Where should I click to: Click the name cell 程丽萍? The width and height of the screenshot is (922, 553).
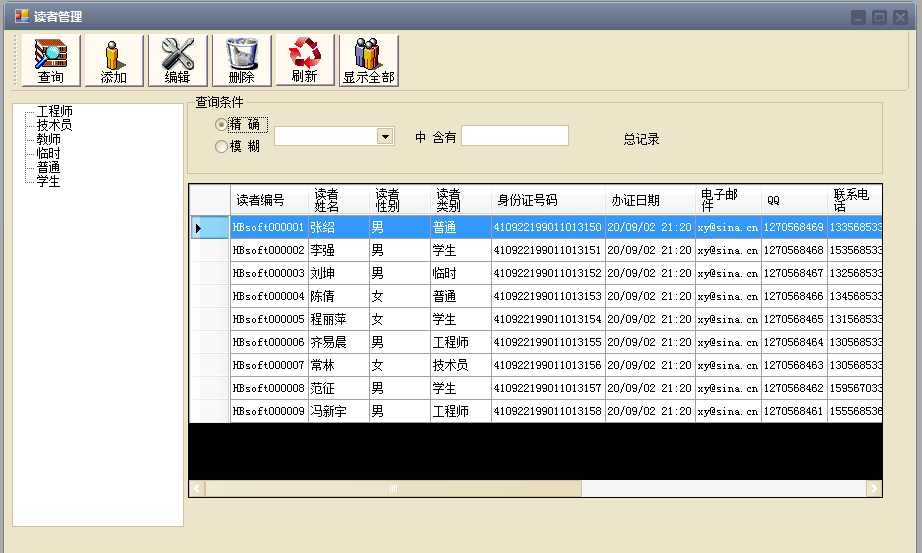point(339,319)
